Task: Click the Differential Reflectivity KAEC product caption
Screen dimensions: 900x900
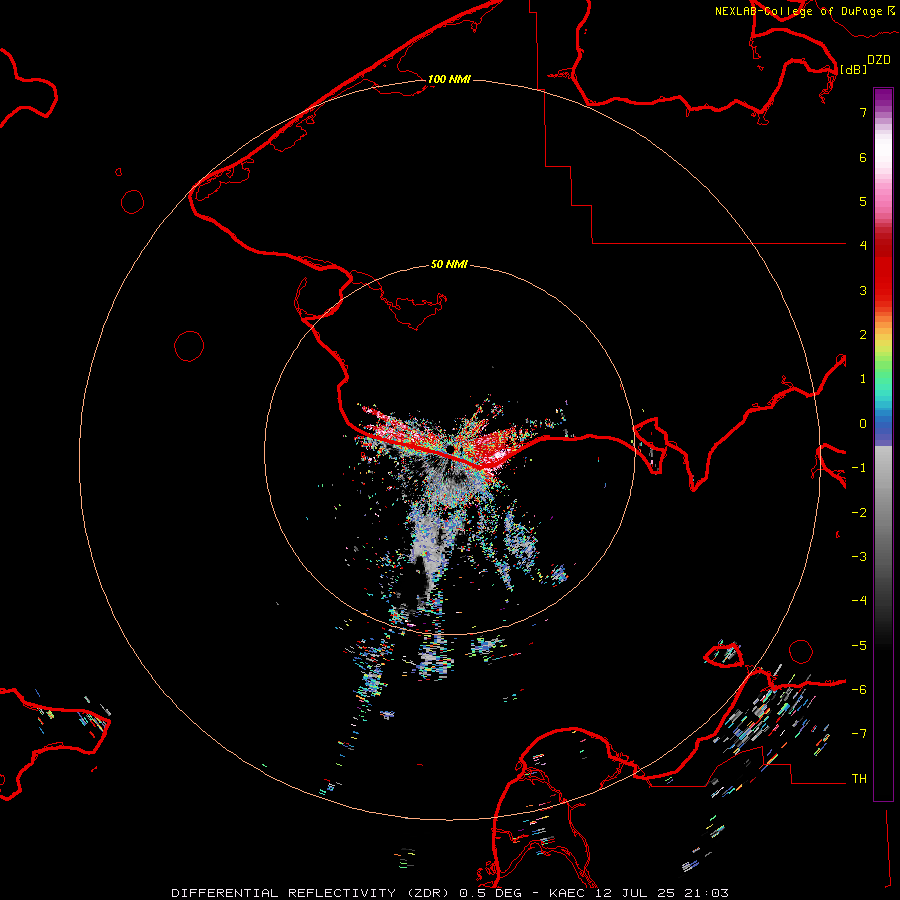Action: (450, 893)
